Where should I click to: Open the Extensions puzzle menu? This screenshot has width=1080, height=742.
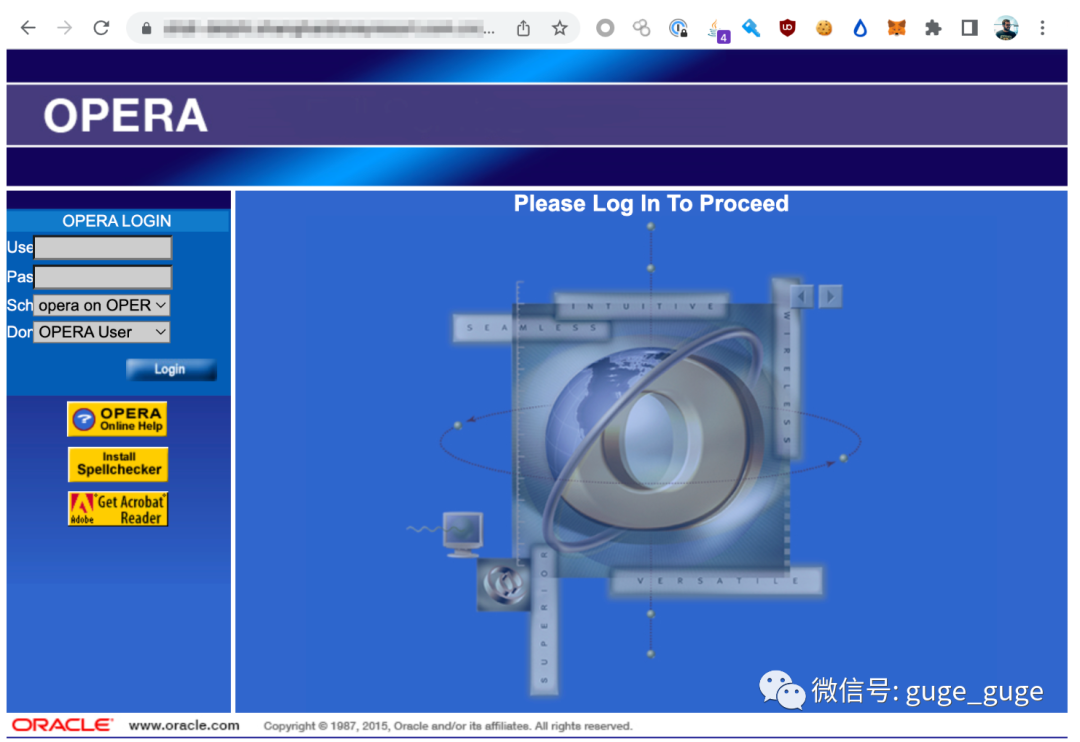tap(933, 28)
